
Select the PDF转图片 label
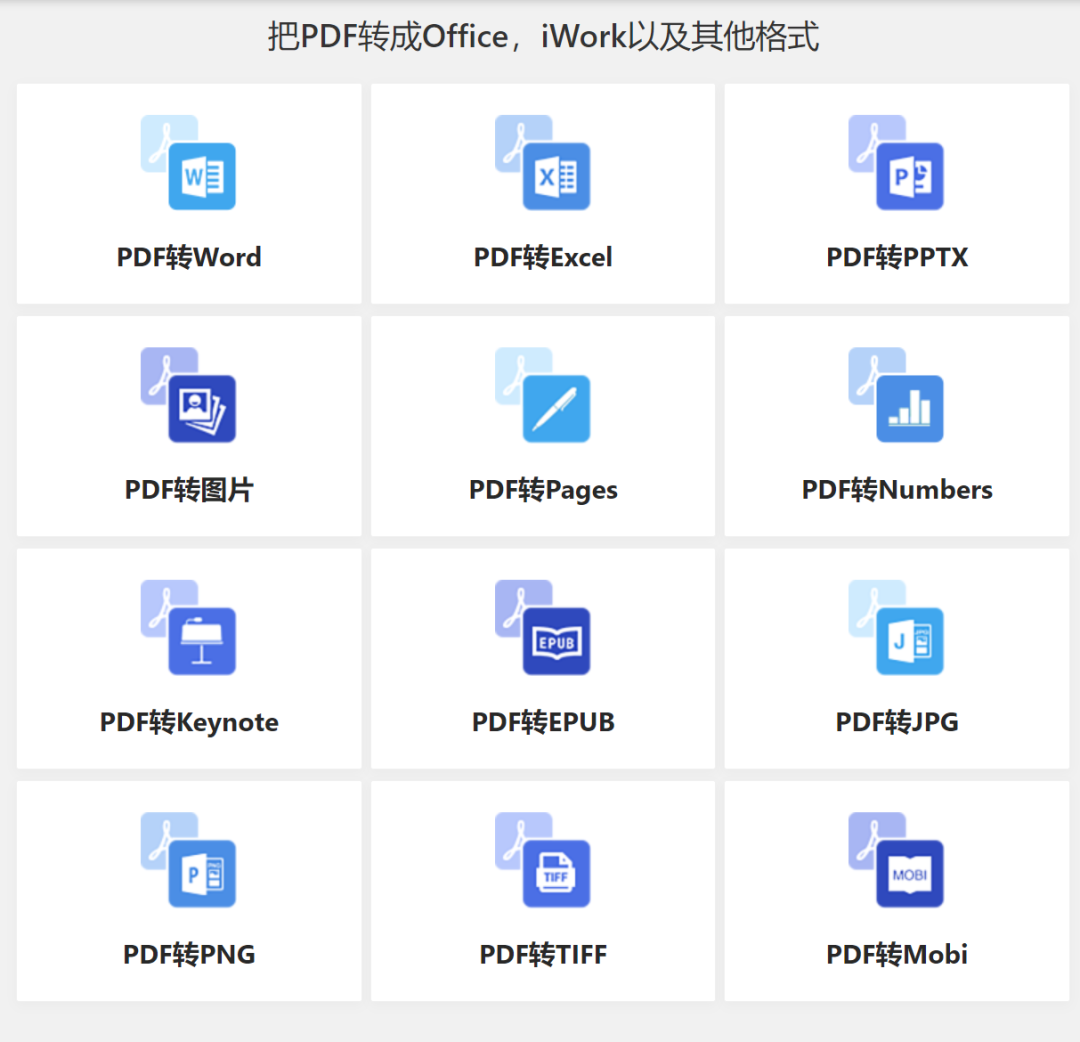pos(189,490)
